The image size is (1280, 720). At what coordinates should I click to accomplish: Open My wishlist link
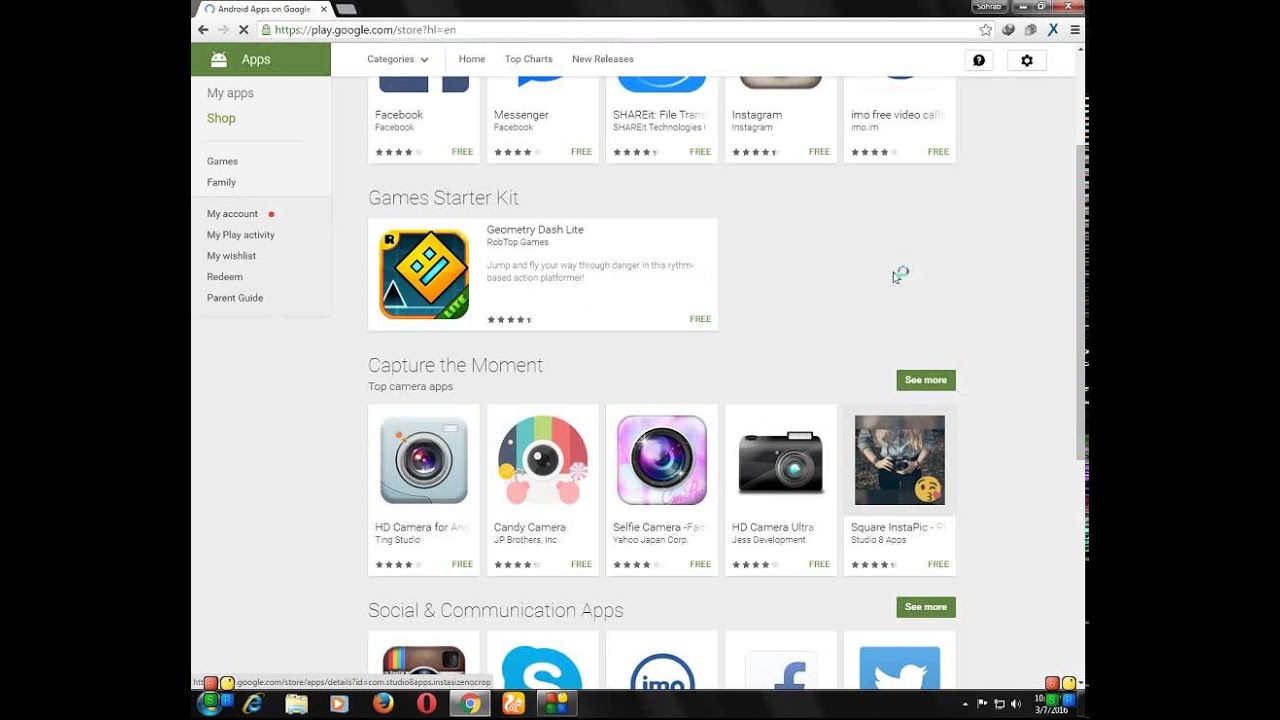point(231,256)
